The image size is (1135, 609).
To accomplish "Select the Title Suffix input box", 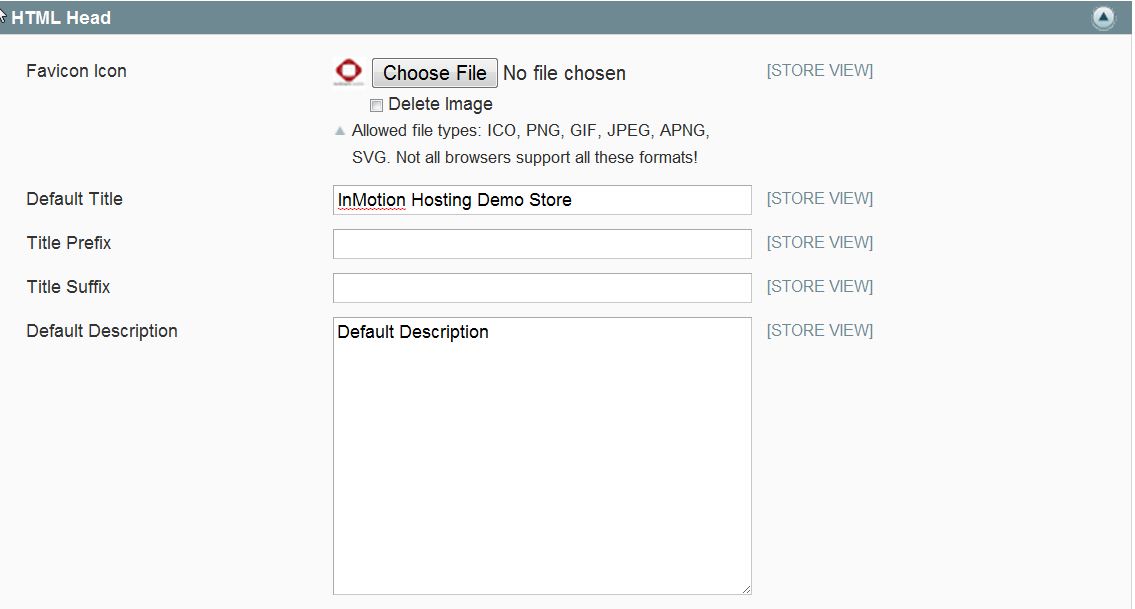I will click(541, 288).
